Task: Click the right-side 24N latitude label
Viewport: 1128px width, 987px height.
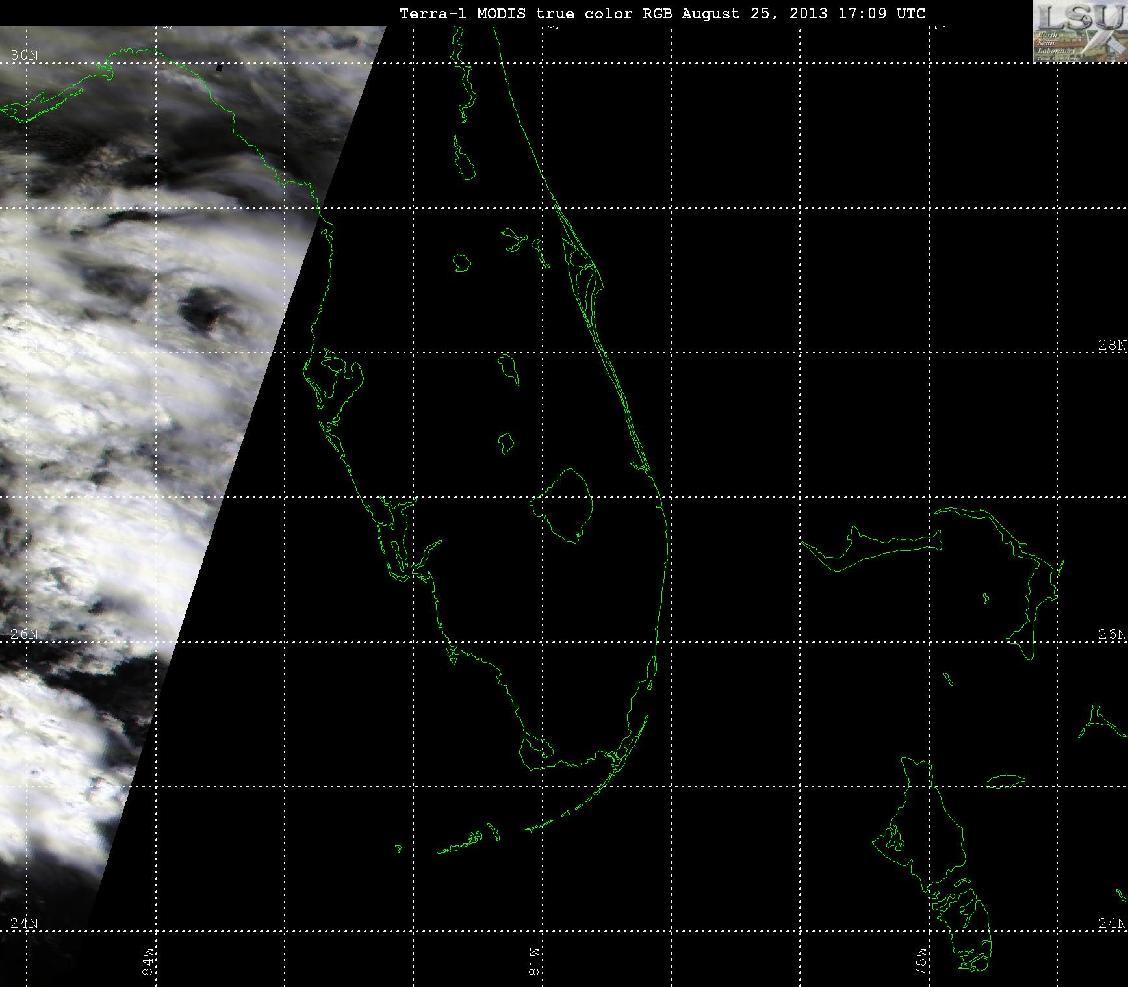Action: (1112, 925)
